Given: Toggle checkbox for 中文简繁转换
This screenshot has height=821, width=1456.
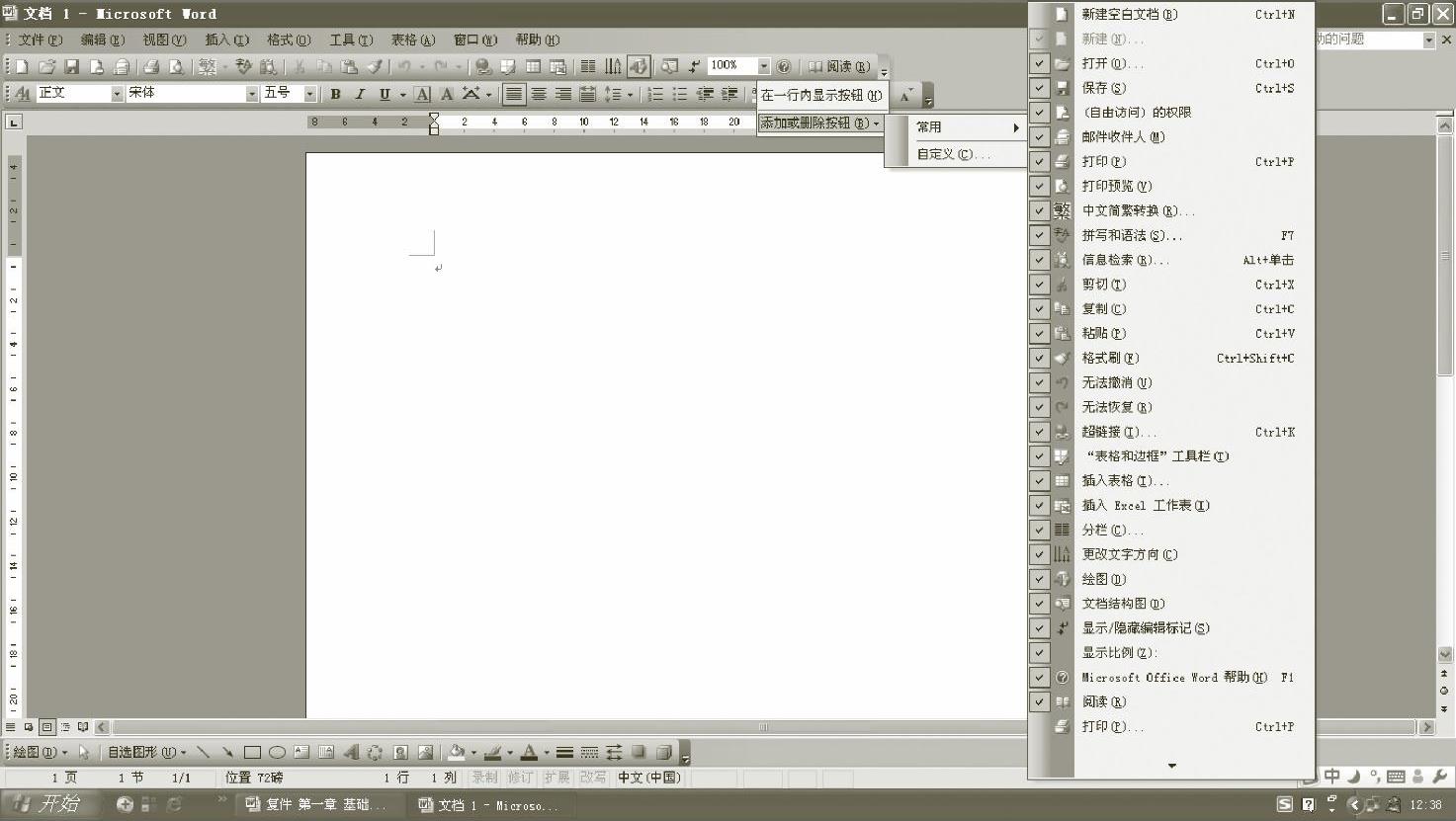Looking at the screenshot, I should pos(1039,210).
